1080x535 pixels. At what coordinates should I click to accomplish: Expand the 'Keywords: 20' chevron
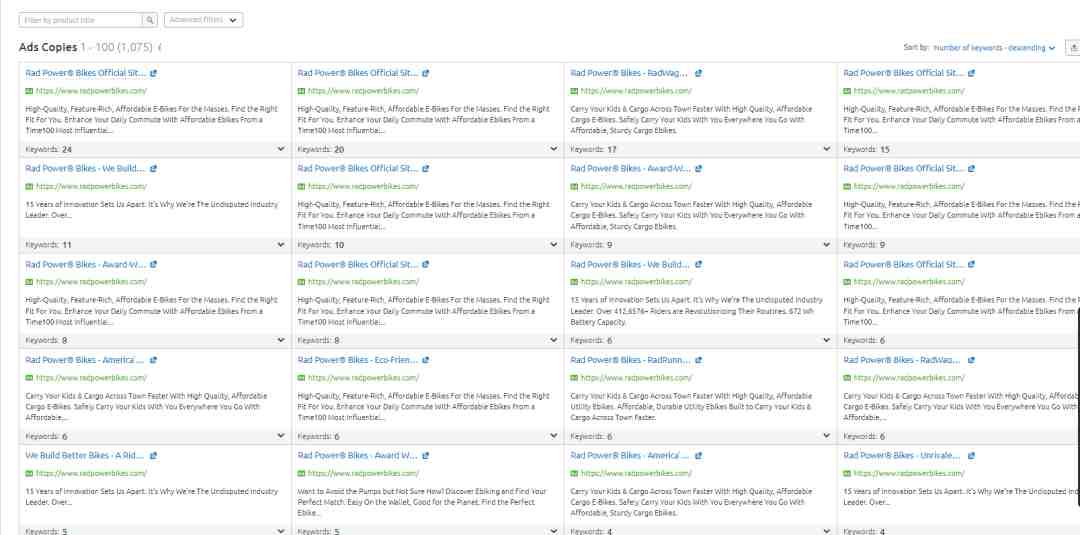[553, 149]
